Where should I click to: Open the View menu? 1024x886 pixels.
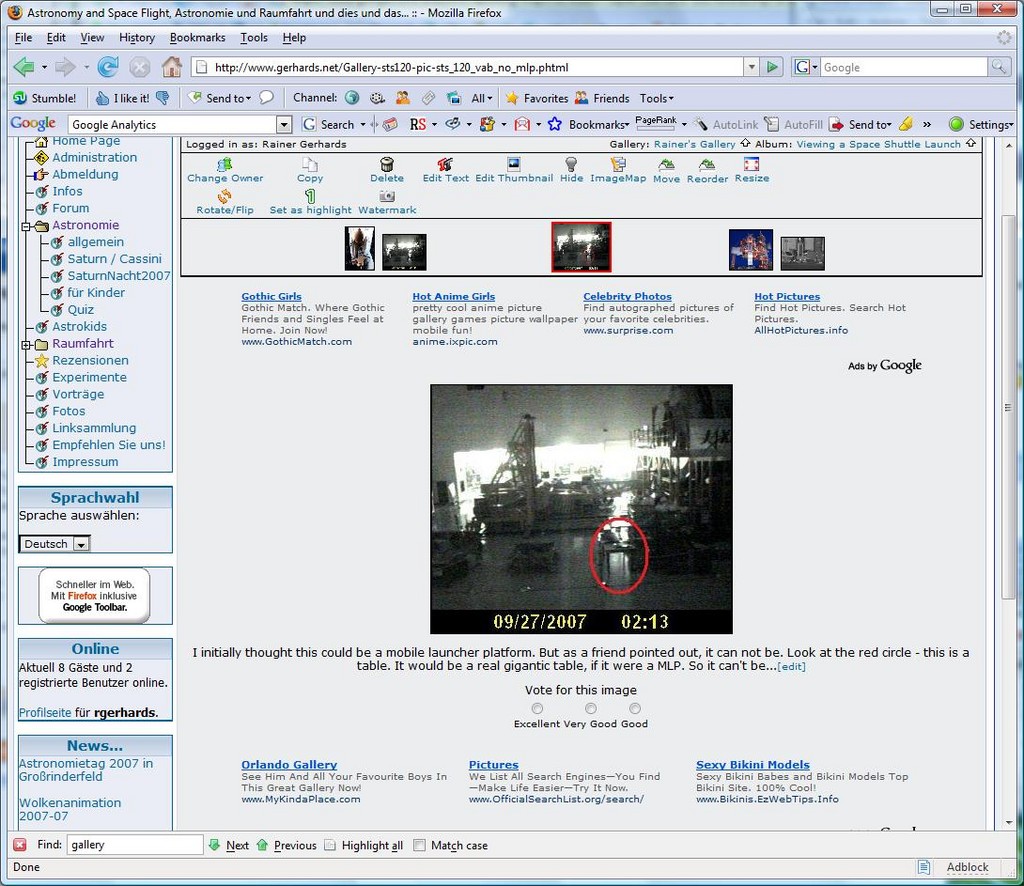[92, 37]
